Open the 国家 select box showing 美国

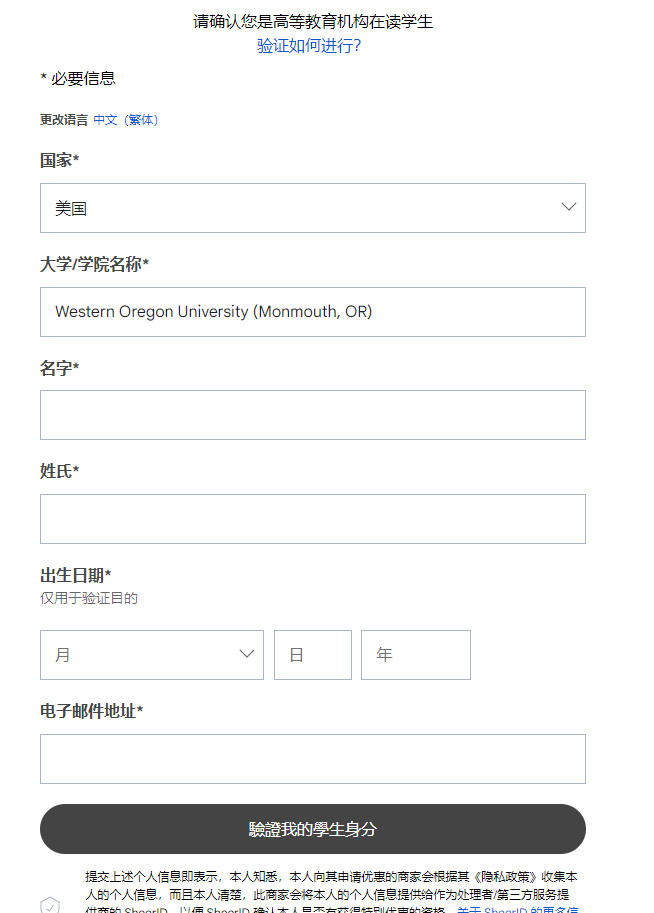pos(313,208)
